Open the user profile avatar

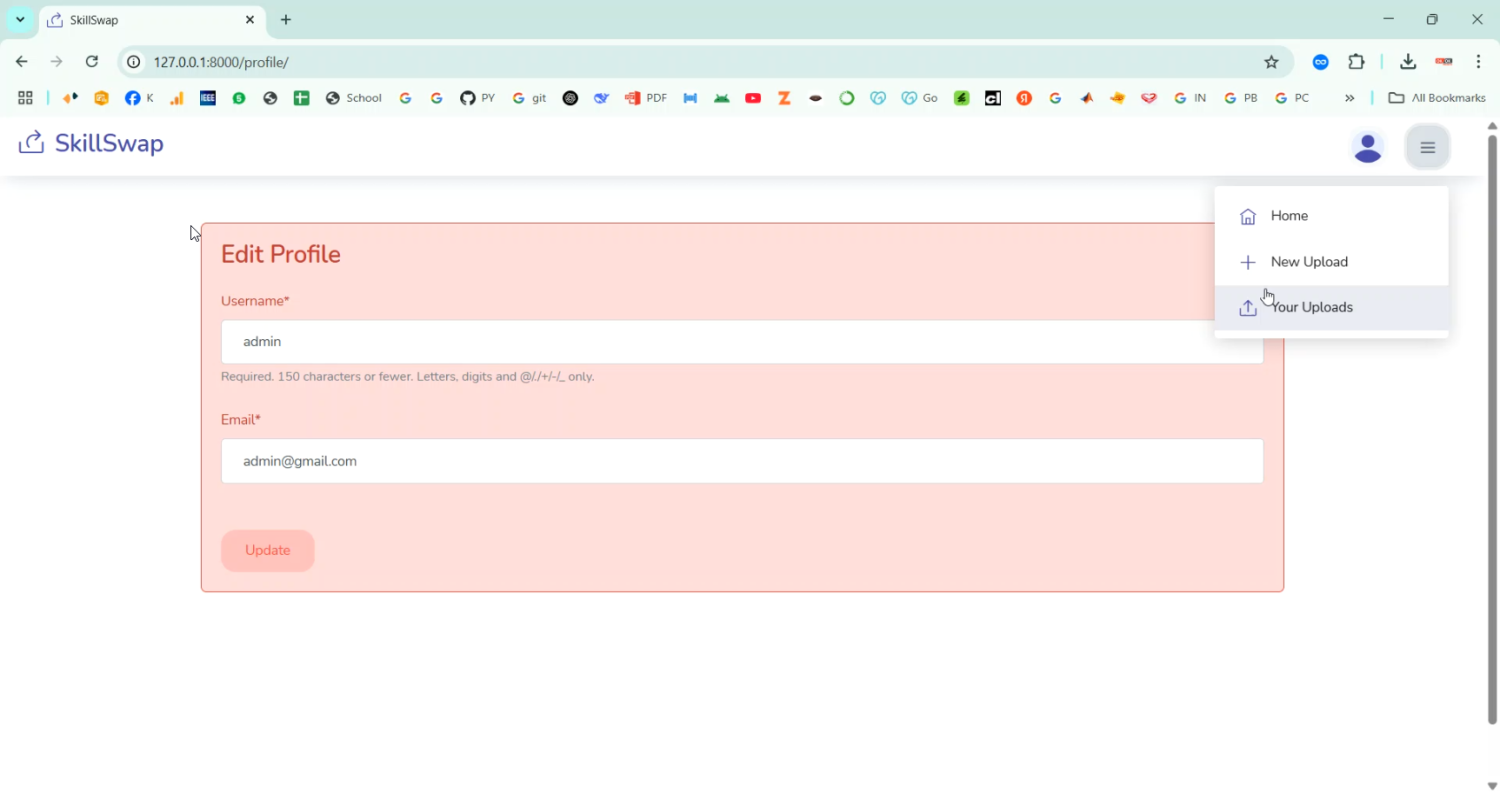click(1367, 147)
